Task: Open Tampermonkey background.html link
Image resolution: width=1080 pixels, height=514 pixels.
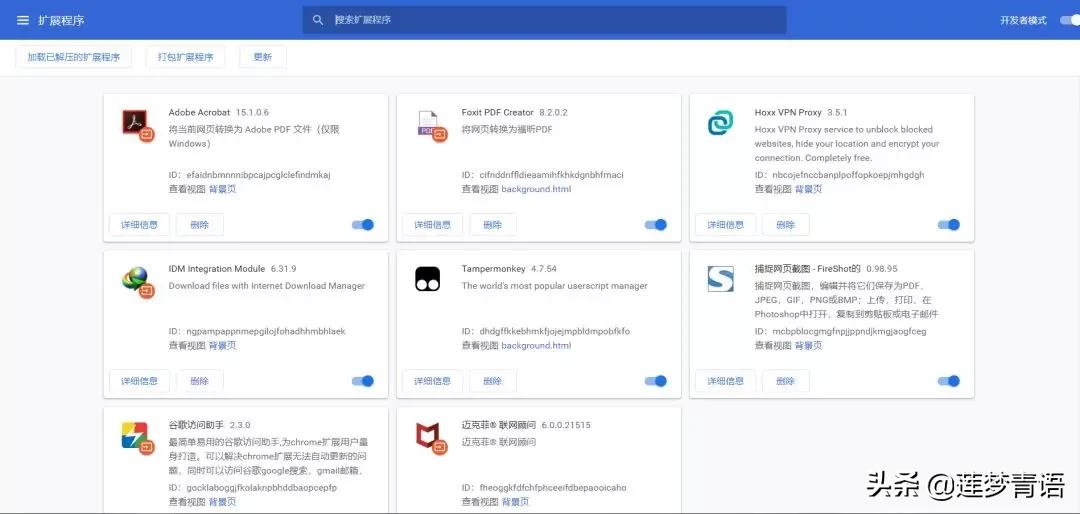Action: point(536,345)
